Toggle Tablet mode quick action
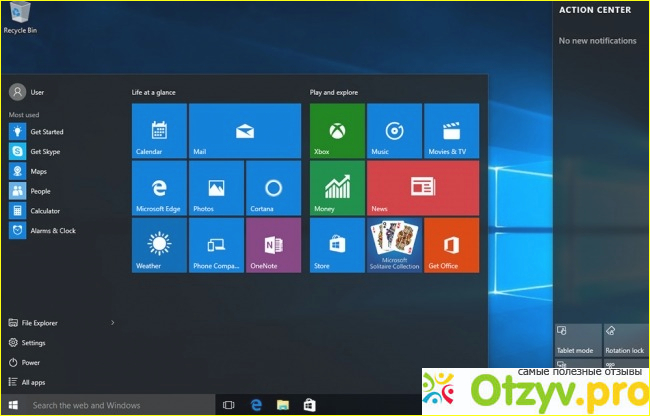 pos(577,340)
